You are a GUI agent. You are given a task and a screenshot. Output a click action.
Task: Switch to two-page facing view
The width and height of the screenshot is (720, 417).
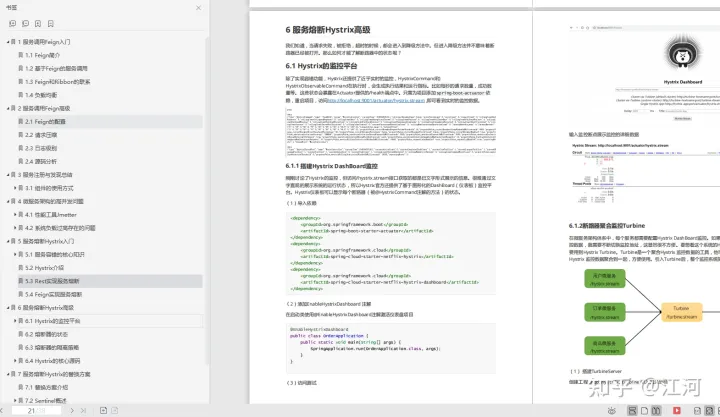[x=656, y=411]
